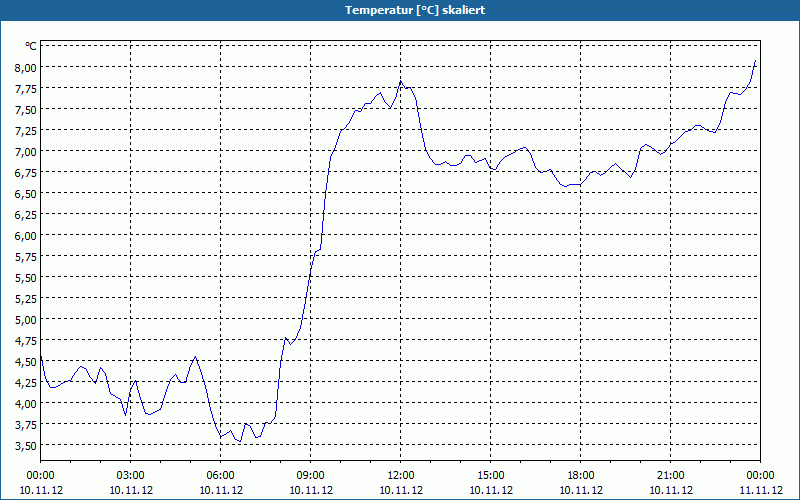
Task: Click the 5,25 y-axis value
Action: pos(26,298)
